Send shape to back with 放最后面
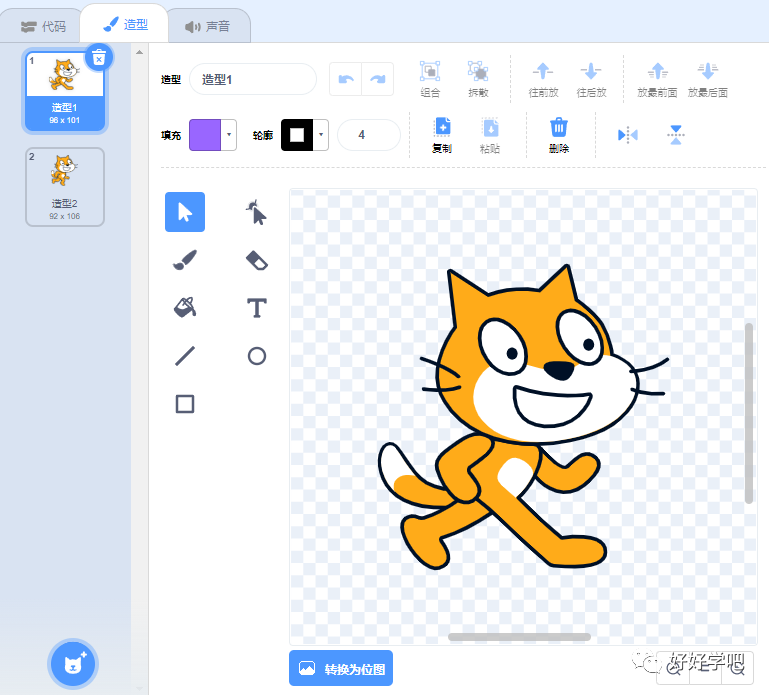Screen dimensions: 769x695 click(708, 79)
